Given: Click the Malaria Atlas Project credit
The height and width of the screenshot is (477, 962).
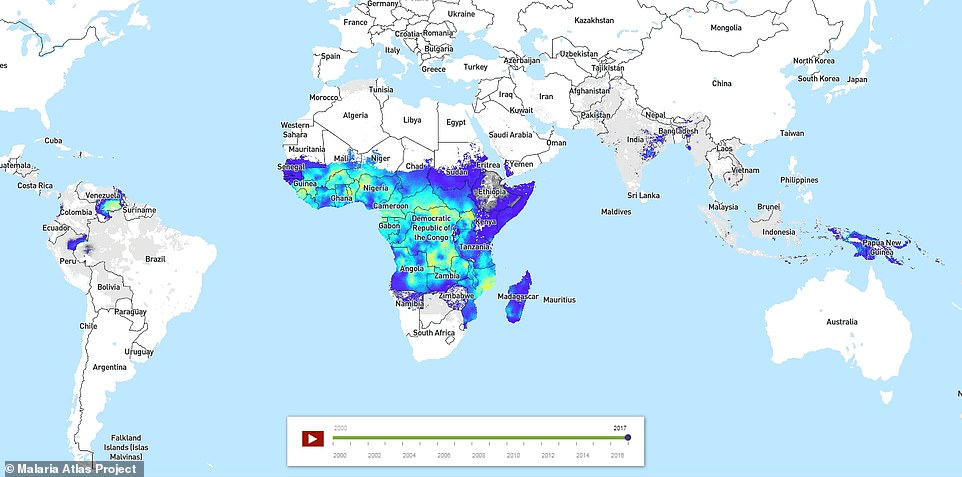Looking at the screenshot, I should (x=71, y=468).
